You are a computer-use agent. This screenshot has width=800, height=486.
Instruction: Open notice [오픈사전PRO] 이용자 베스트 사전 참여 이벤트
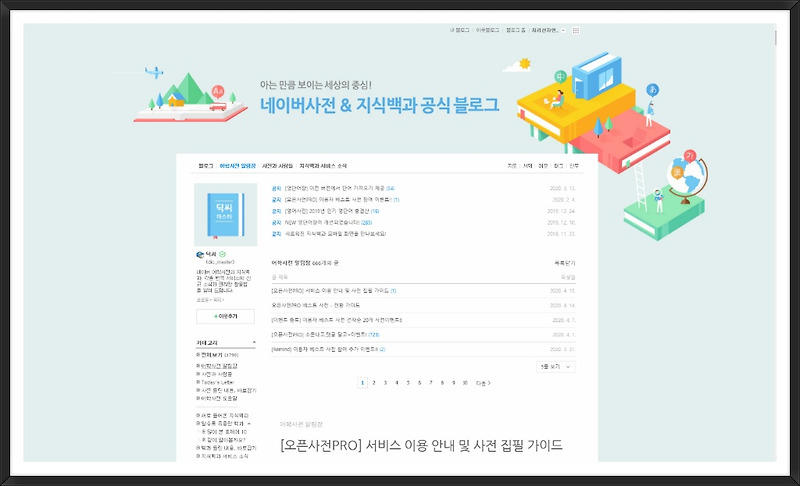point(338,200)
